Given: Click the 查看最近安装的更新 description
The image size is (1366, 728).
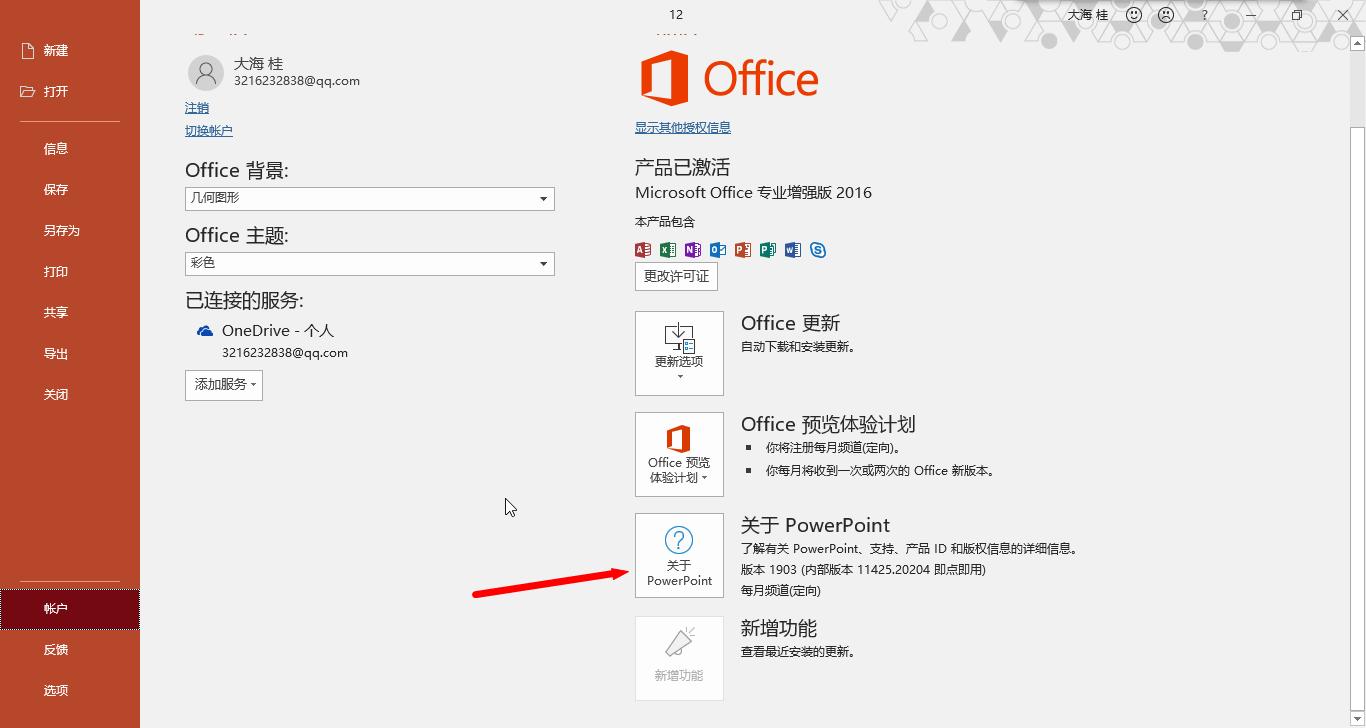Looking at the screenshot, I should tap(798, 652).
